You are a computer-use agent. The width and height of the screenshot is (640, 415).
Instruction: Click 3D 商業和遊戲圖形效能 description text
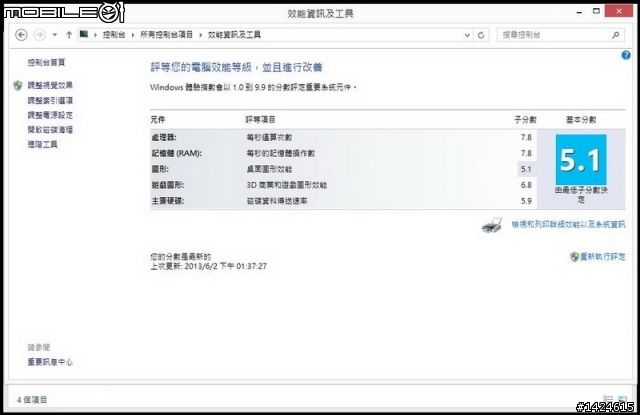(287, 185)
